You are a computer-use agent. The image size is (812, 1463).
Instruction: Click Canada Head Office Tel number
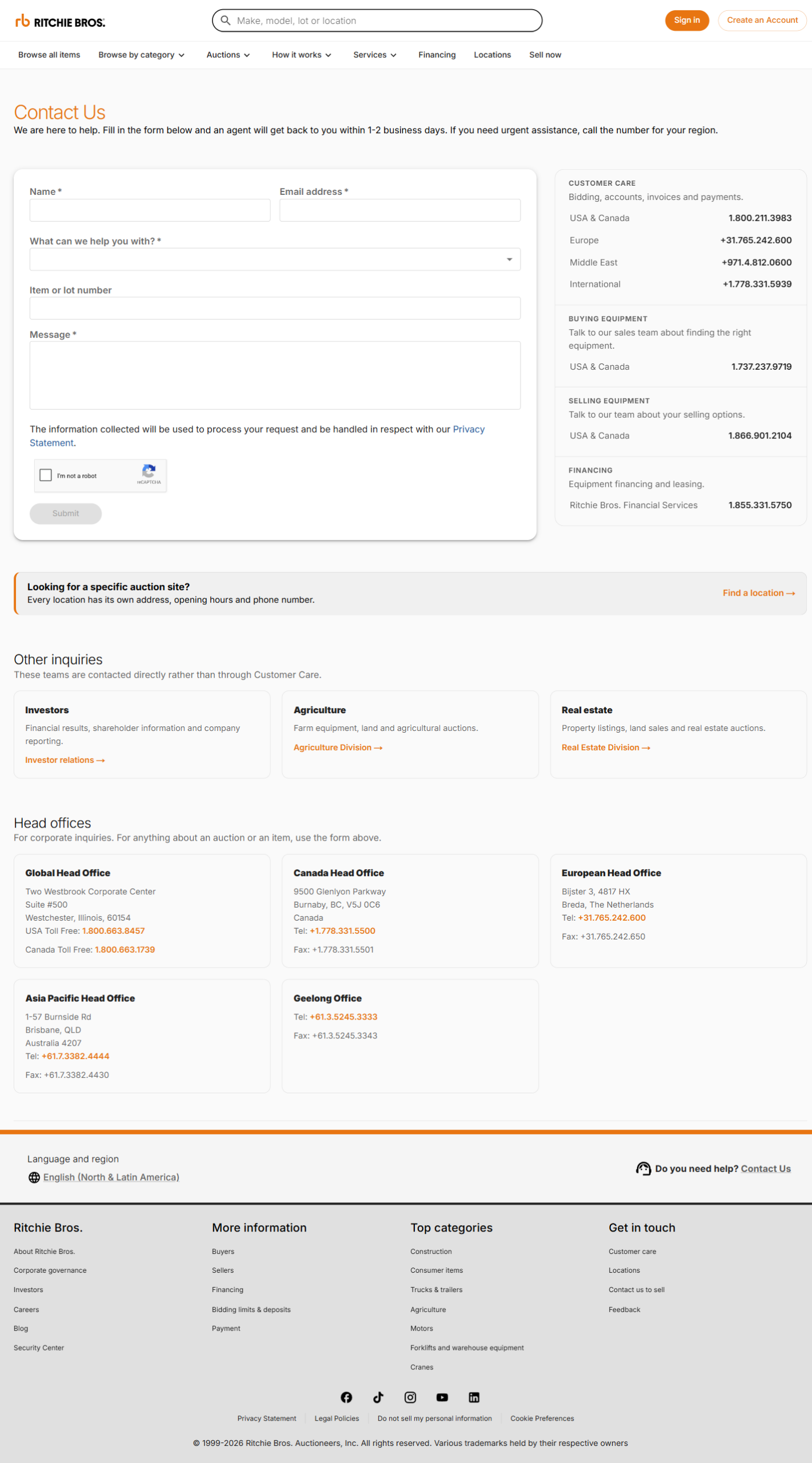(x=342, y=931)
